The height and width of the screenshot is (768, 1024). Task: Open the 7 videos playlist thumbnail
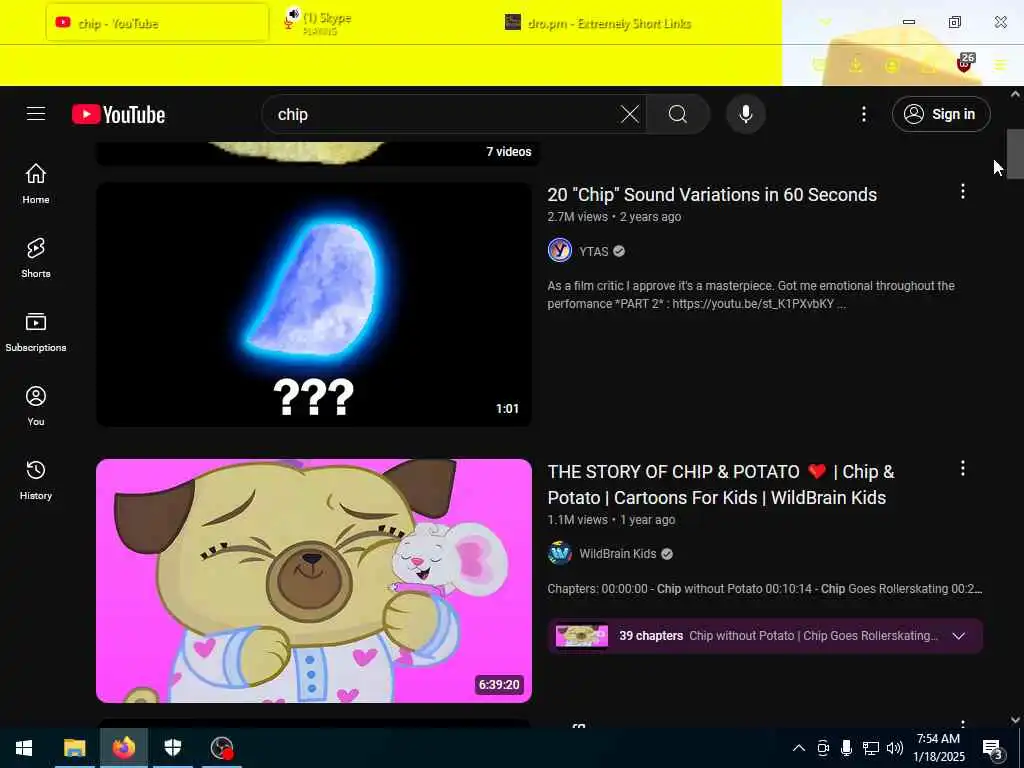click(x=317, y=152)
